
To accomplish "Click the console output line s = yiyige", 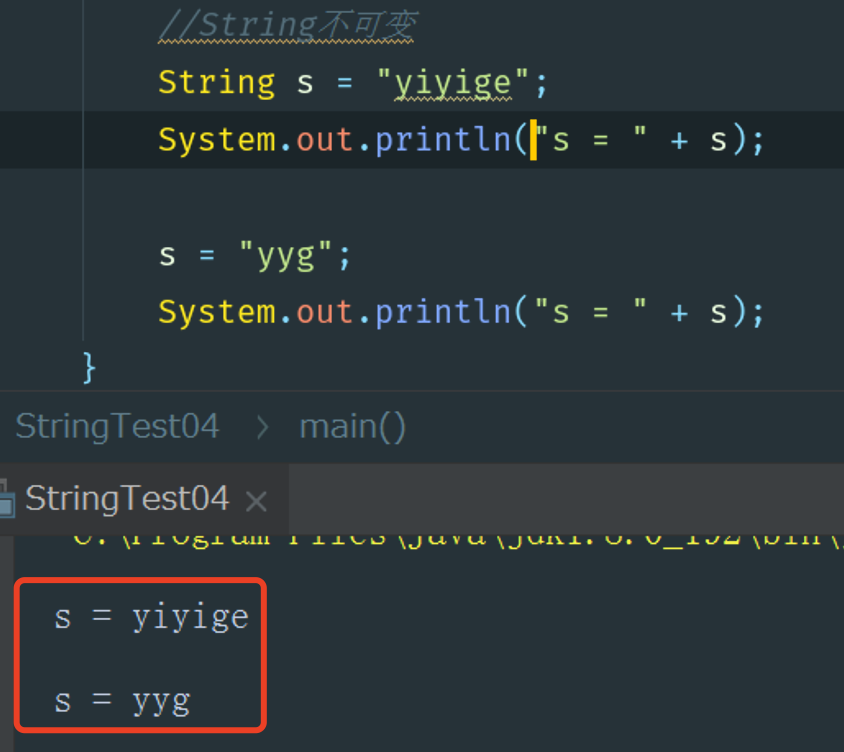I will click(151, 616).
